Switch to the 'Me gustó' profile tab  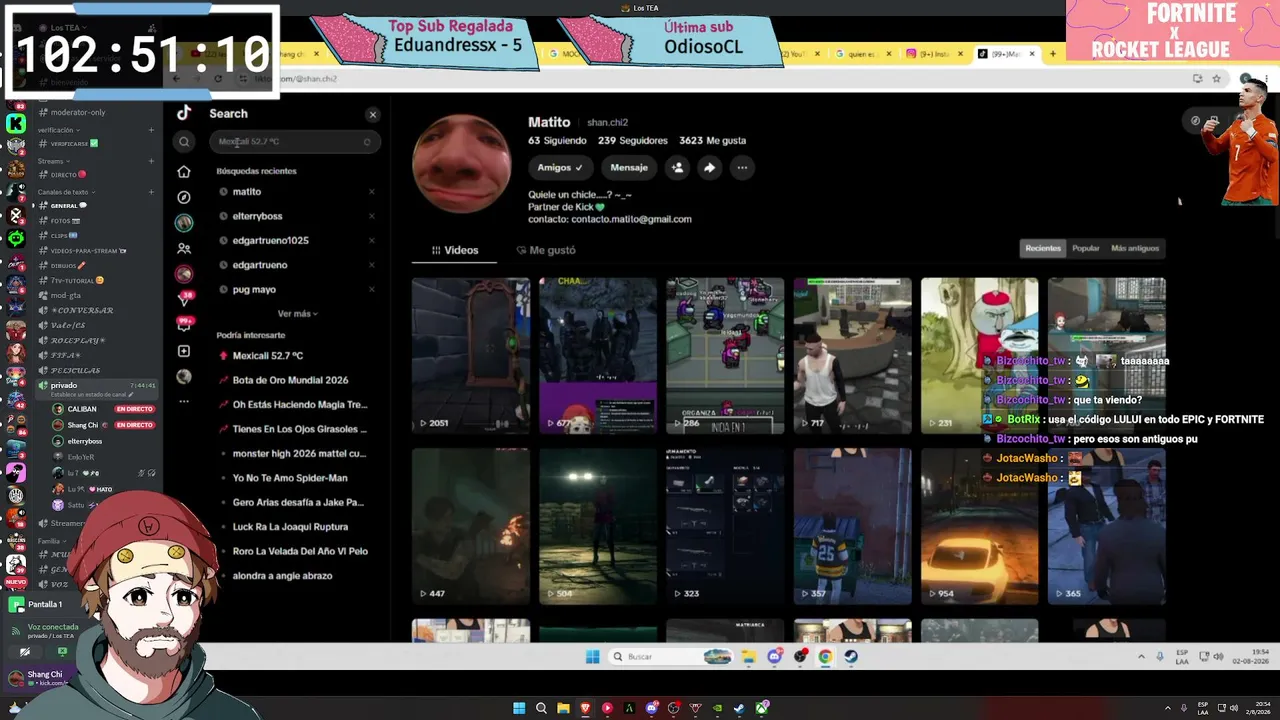546,250
